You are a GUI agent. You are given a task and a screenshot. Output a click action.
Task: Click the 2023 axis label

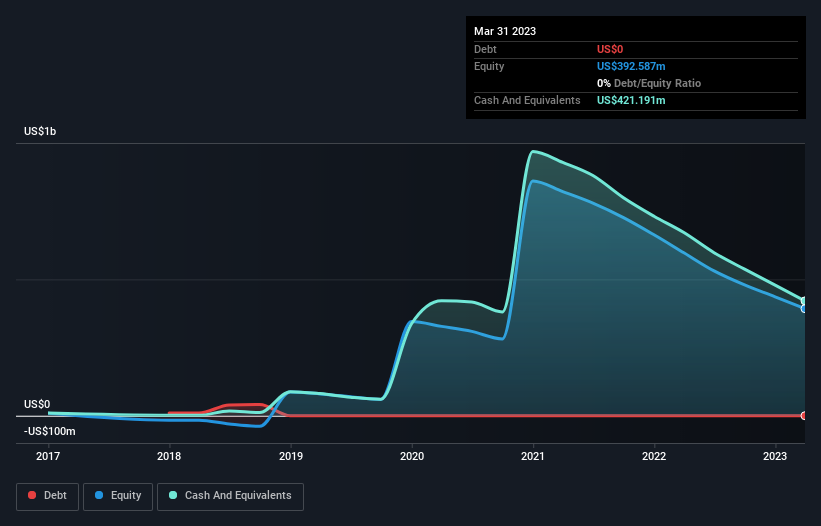[x=775, y=456]
